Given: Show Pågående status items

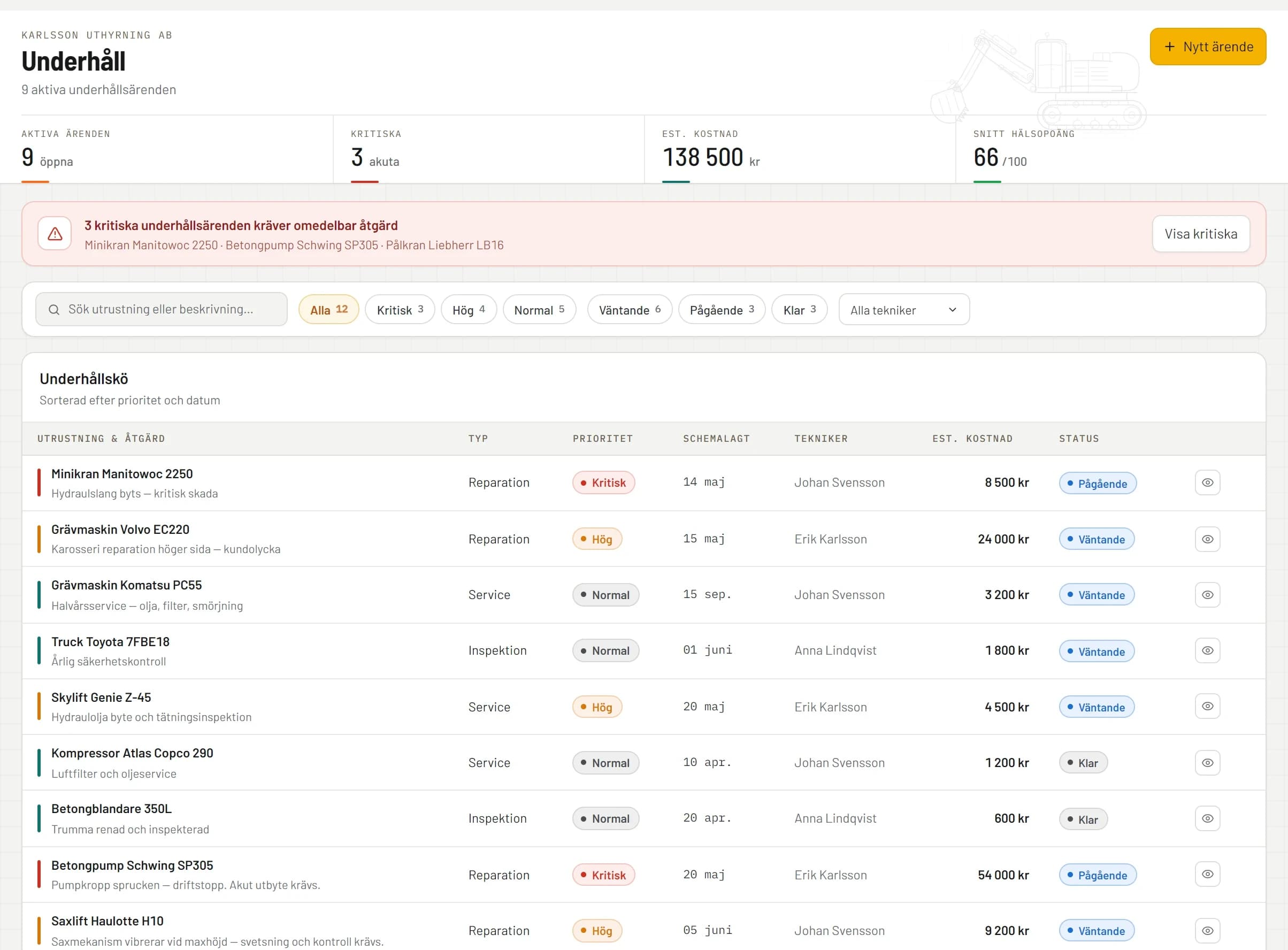Looking at the screenshot, I should (722, 310).
